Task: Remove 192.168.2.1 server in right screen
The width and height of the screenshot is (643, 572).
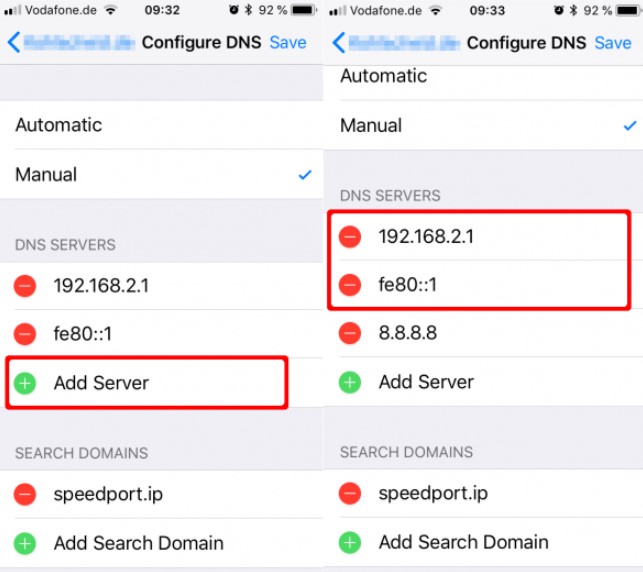Action: click(350, 237)
